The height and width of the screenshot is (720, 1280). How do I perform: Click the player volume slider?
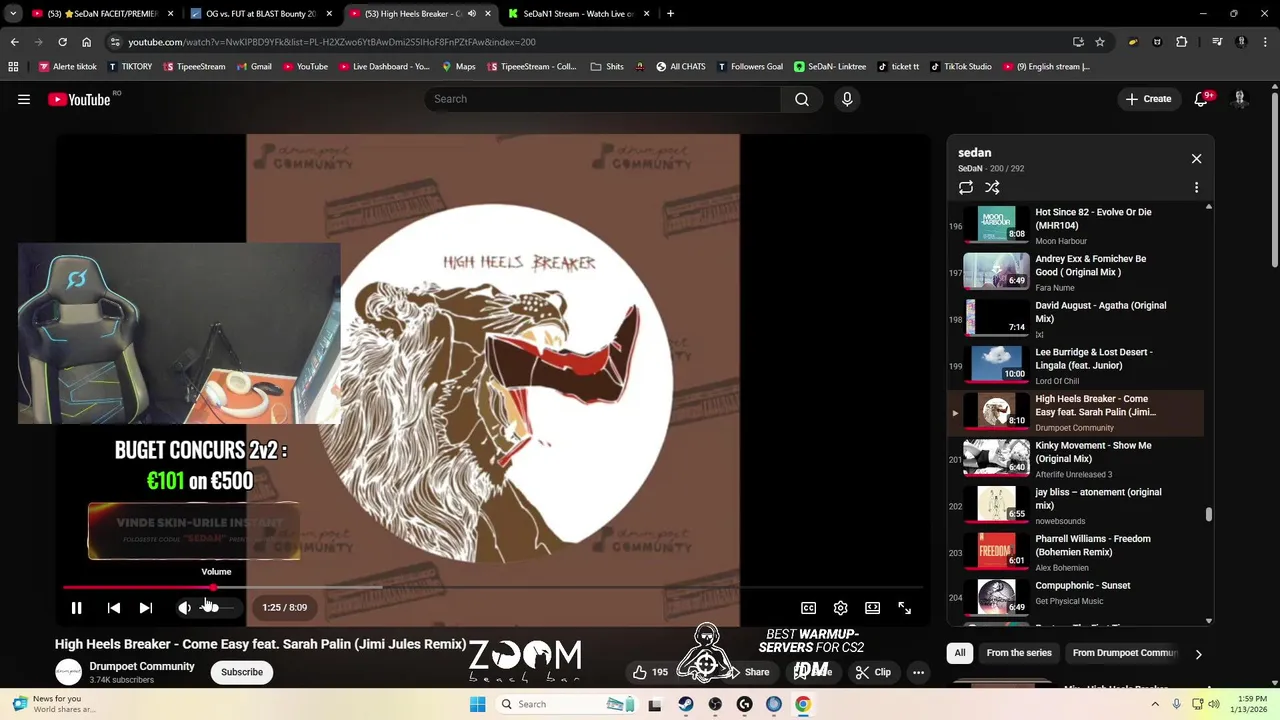(216, 607)
